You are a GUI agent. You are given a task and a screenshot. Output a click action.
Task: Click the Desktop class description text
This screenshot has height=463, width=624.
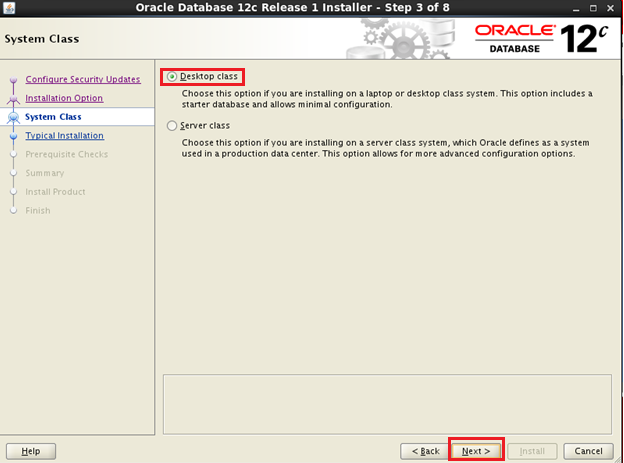(387, 99)
